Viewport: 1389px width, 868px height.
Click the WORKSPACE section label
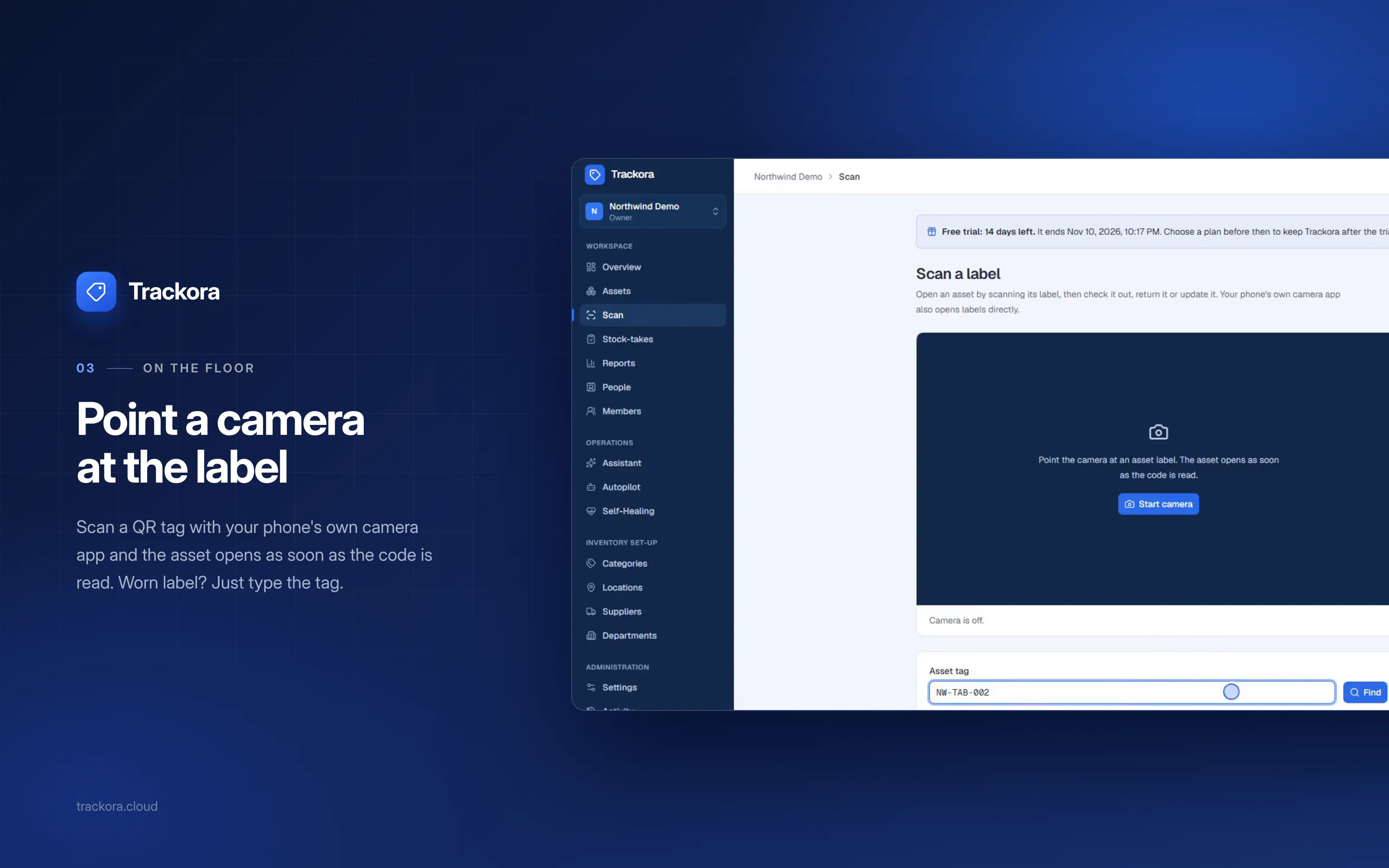click(x=609, y=246)
